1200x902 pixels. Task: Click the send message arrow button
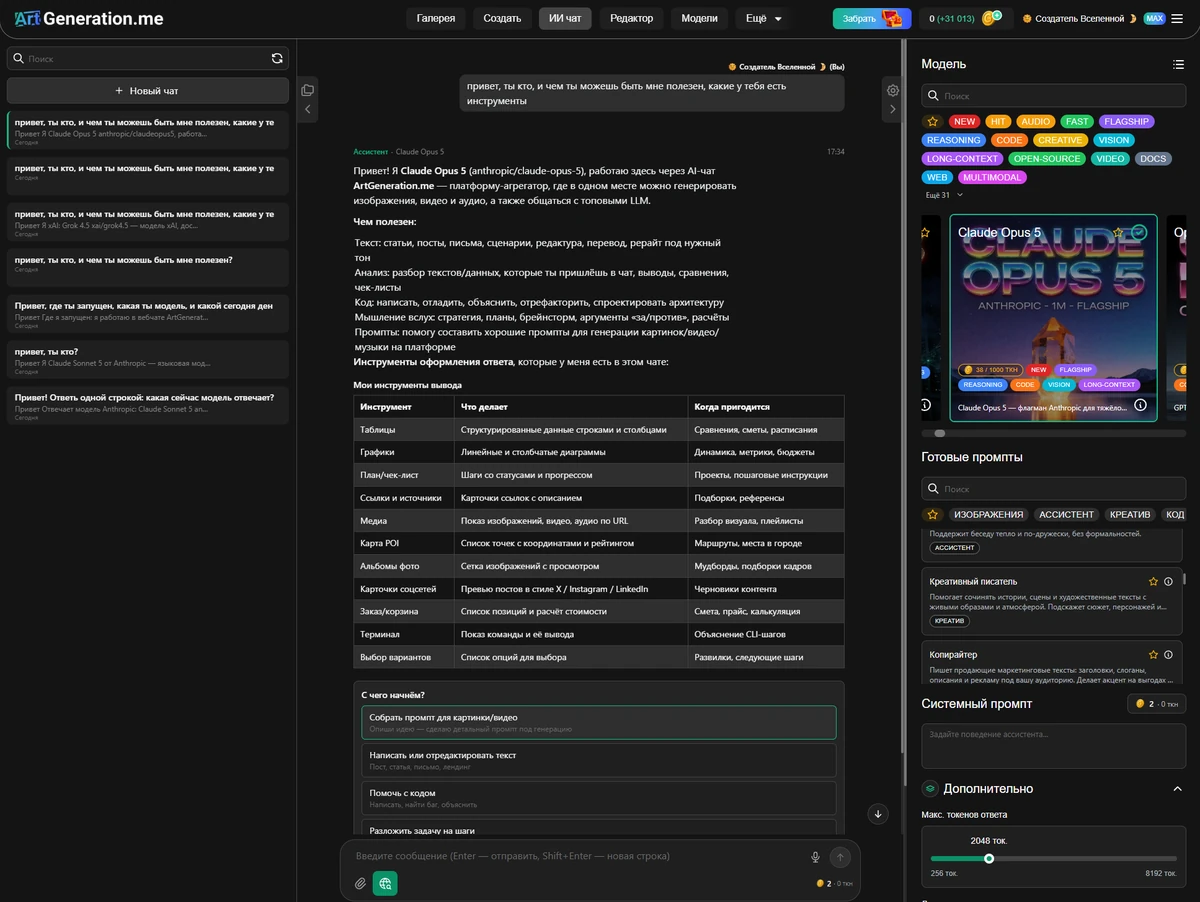(x=841, y=857)
